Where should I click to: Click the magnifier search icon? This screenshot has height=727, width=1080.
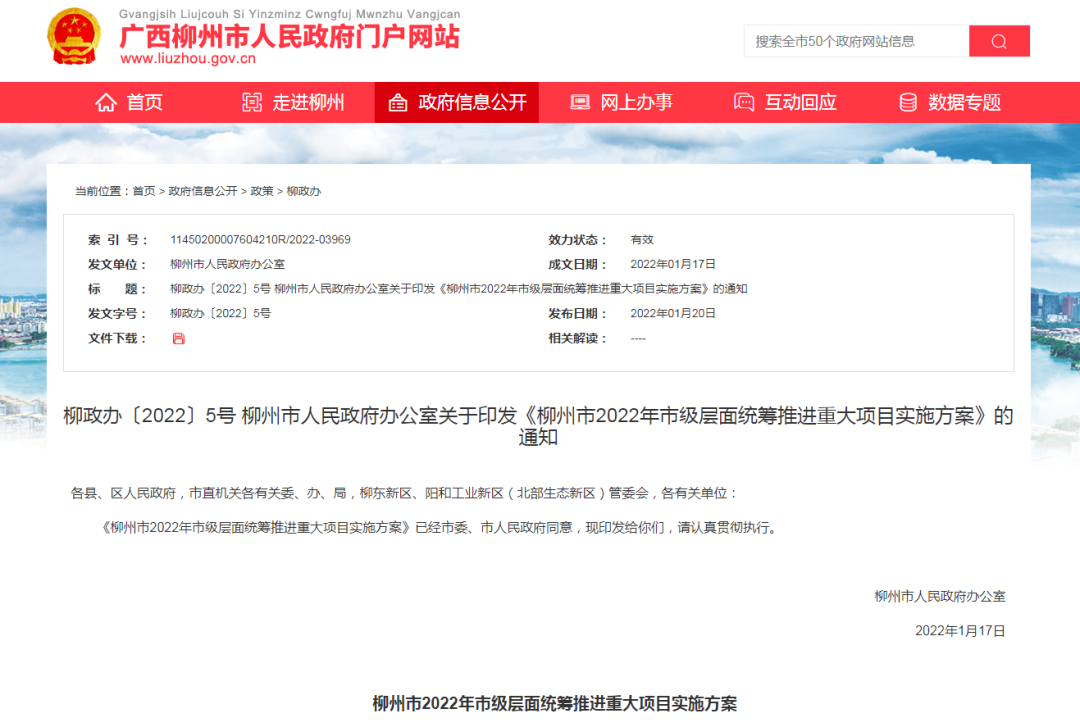click(x=999, y=41)
